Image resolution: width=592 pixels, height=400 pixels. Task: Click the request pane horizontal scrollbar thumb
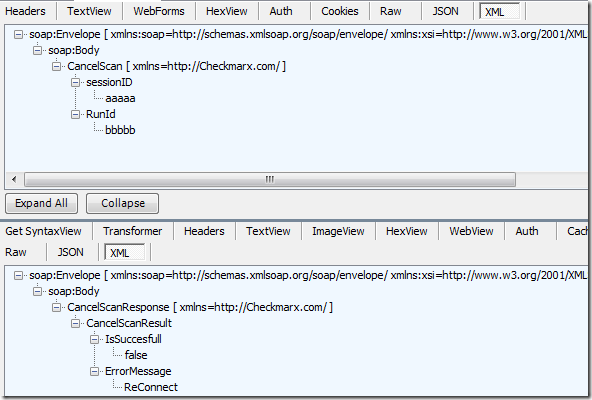point(270,179)
